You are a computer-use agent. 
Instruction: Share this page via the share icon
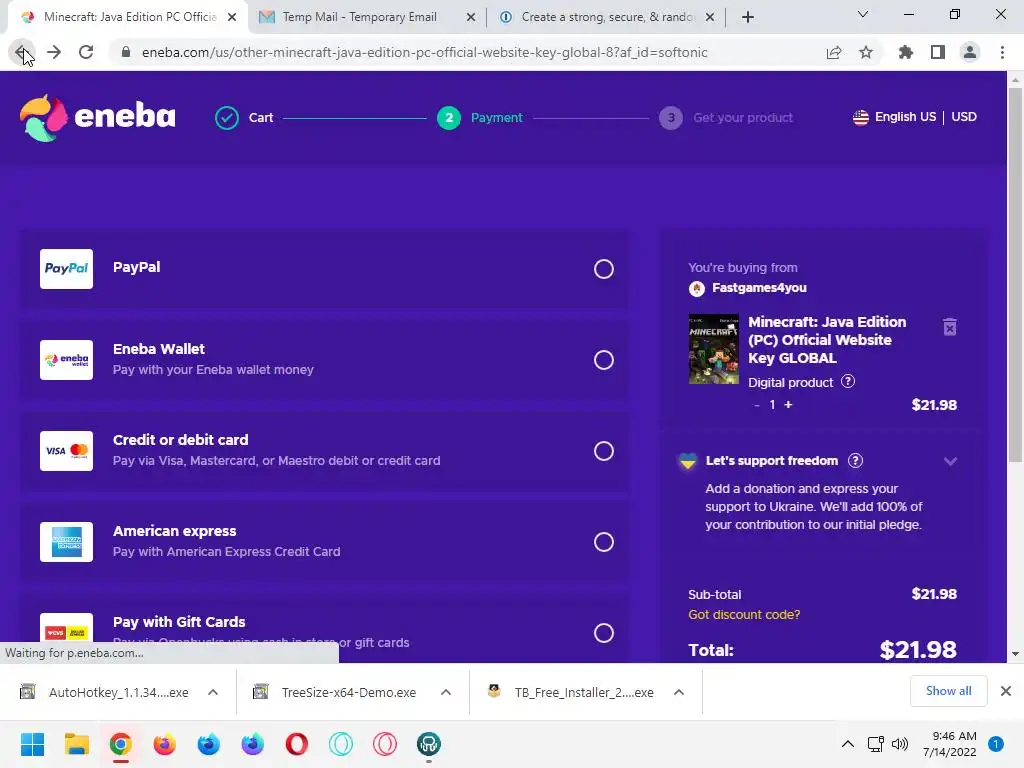(x=834, y=52)
